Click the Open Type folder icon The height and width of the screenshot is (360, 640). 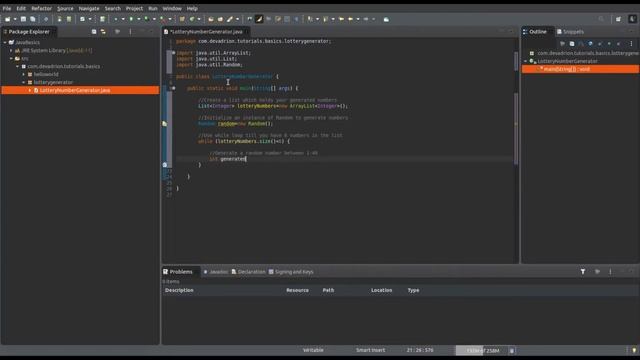click(211, 19)
